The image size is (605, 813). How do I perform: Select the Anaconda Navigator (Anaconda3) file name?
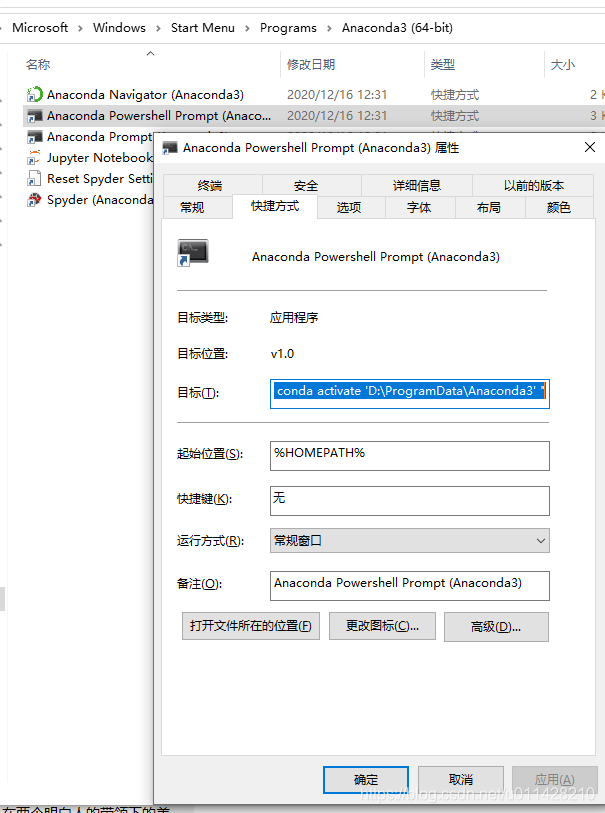[x=145, y=95]
